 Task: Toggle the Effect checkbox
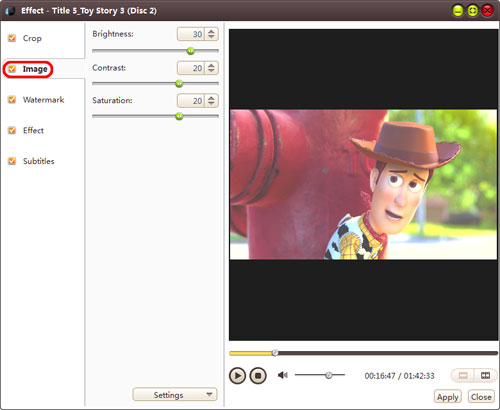[x=12, y=130]
